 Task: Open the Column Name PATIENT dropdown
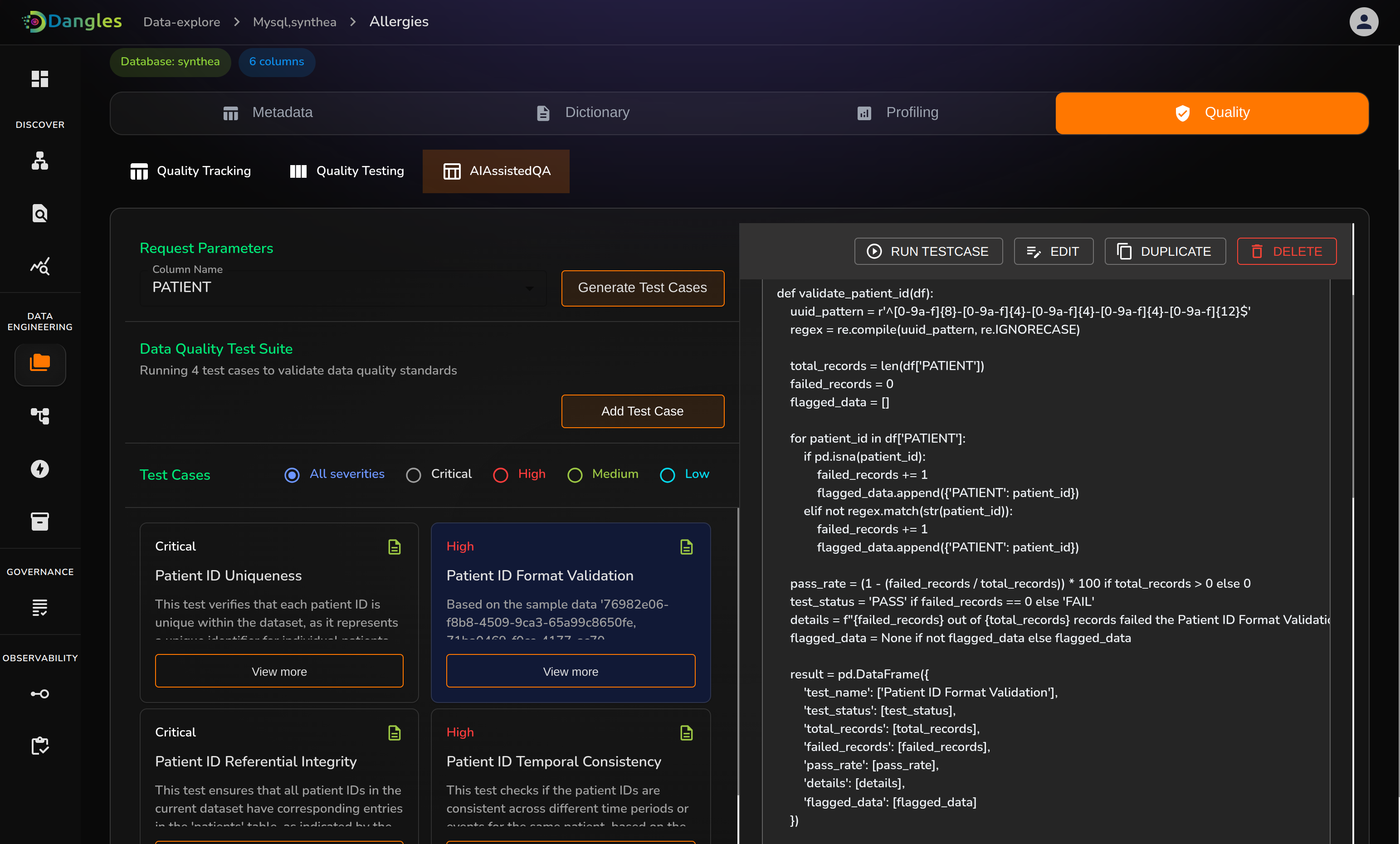pos(342,288)
